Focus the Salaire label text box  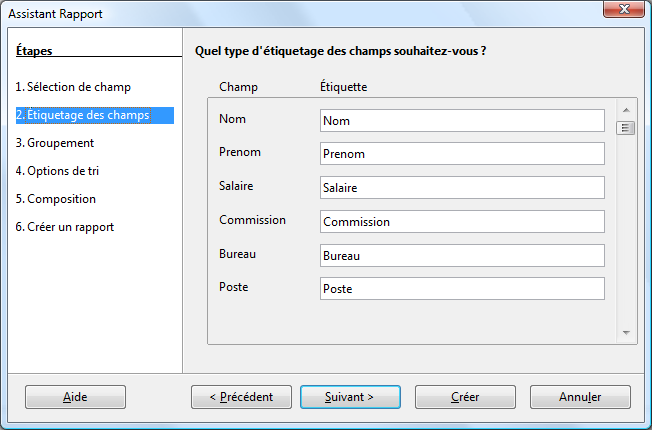tap(462, 188)
